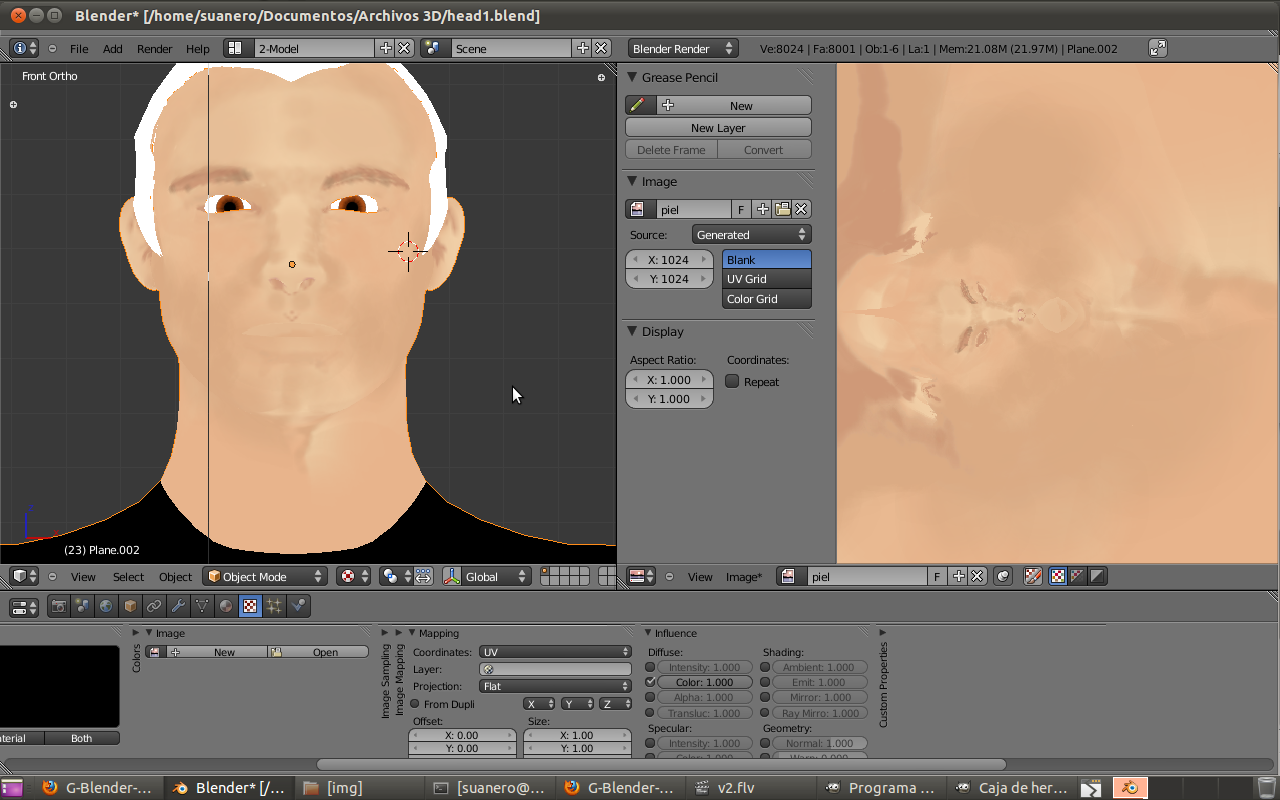Open the Particles properties tab
The image size is (1280, 800).
[274, 606]
